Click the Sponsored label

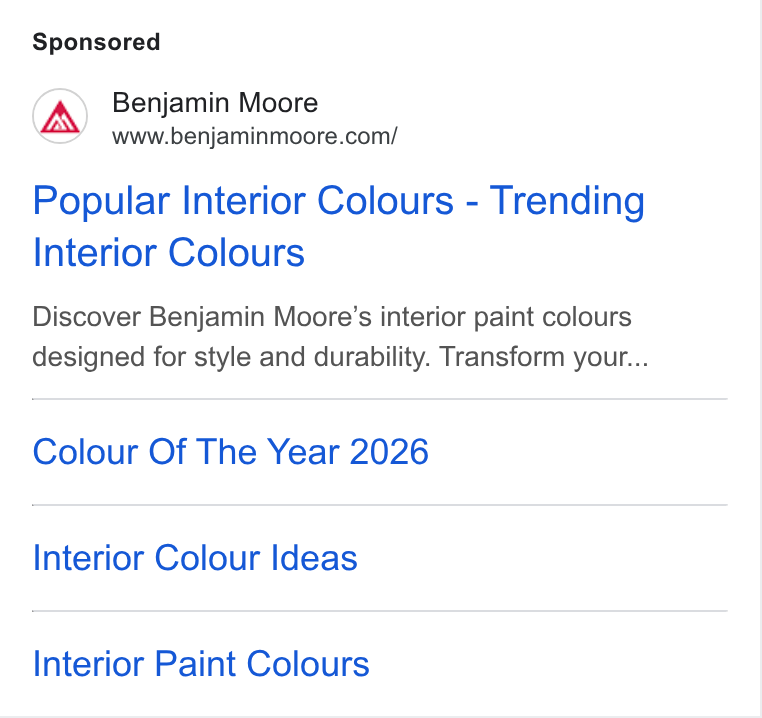click(x=96, y=42)
